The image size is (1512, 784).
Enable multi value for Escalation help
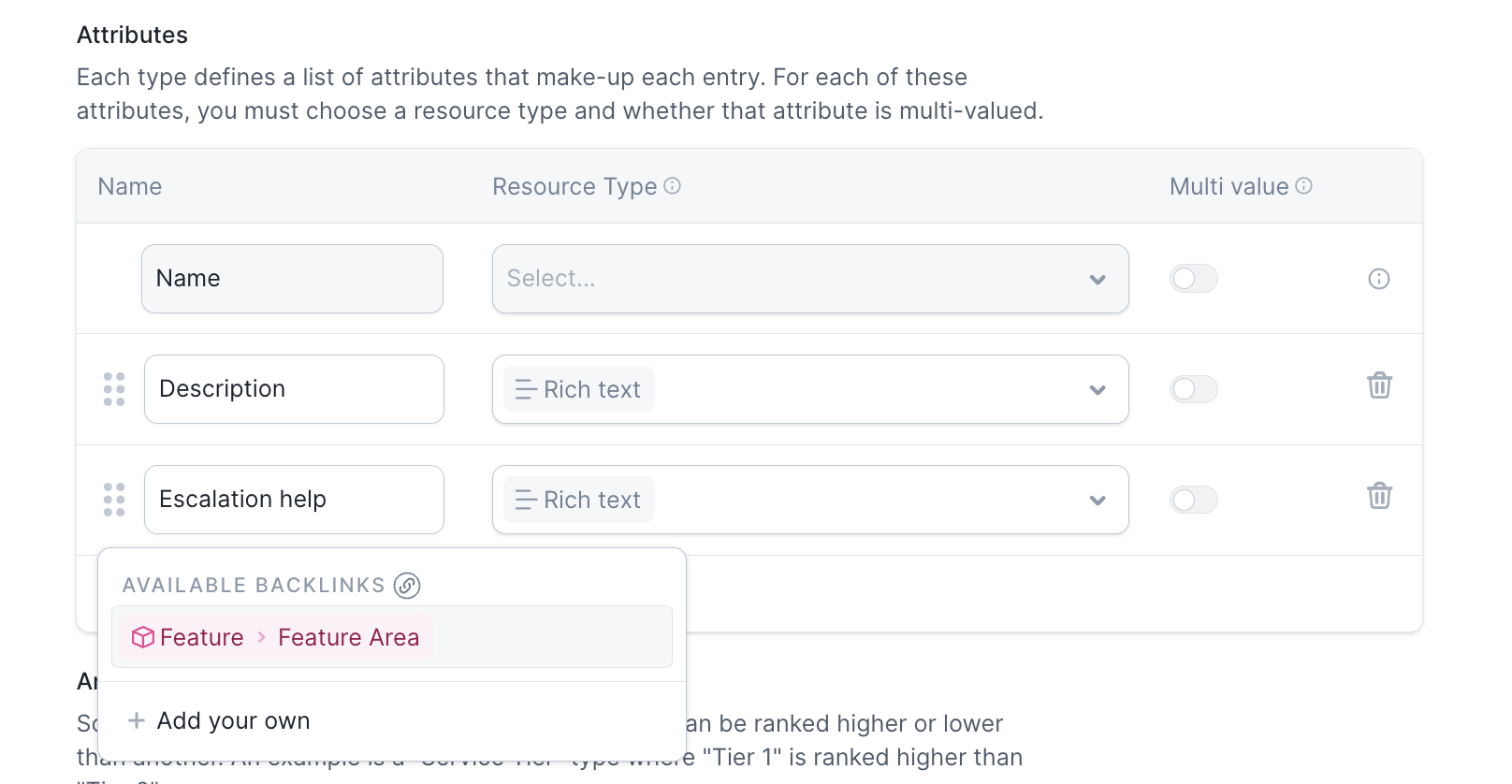click(x=1193, y=500)
